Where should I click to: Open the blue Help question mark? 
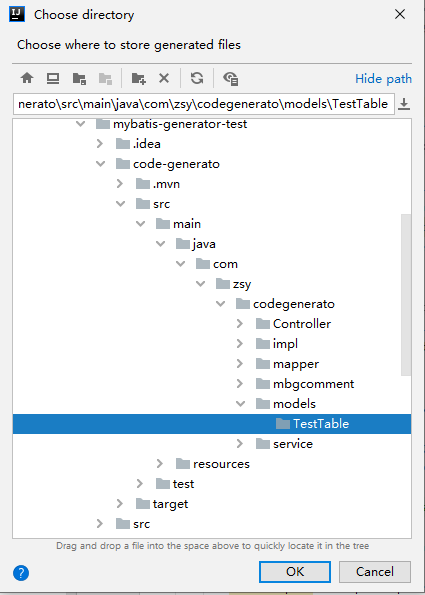(x=21, y=573)
